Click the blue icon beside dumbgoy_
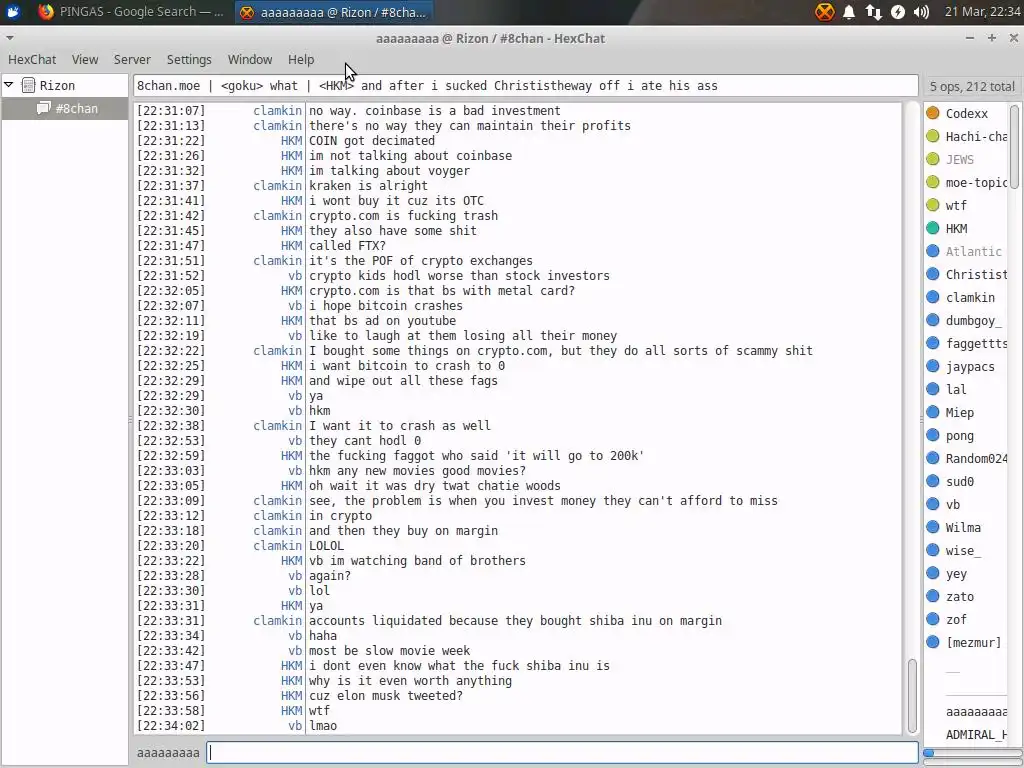Screen dimensions: 1024x768 [933, 320]
